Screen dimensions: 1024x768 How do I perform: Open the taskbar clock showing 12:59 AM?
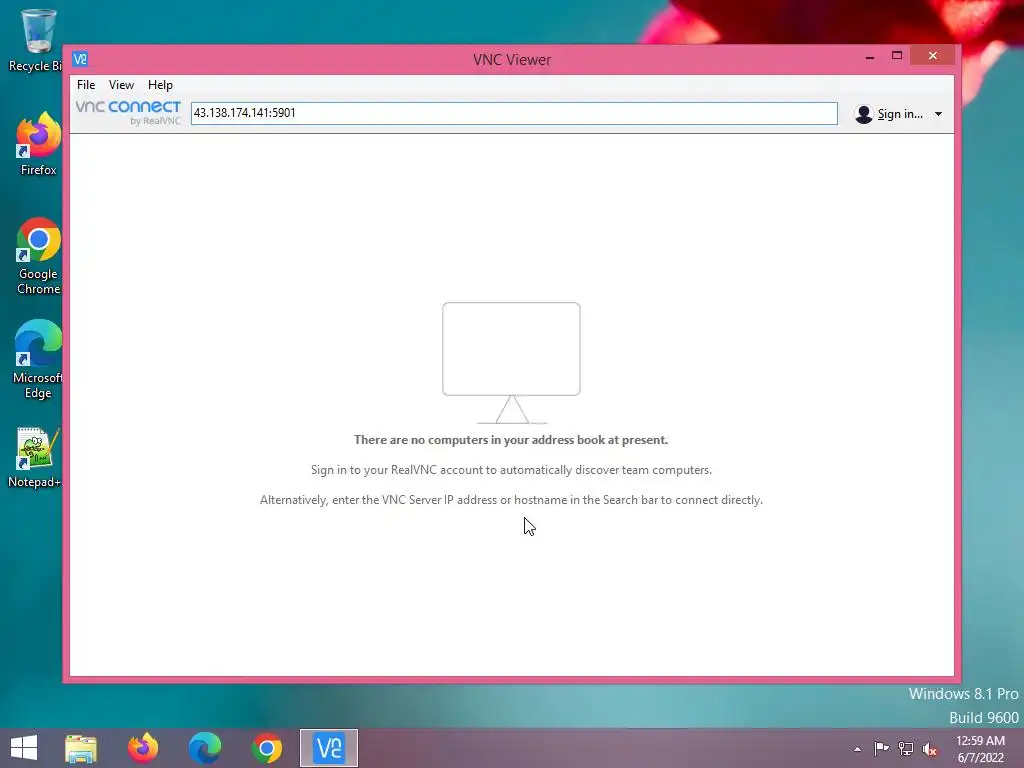pyautogui.click(x=980, y=749)
